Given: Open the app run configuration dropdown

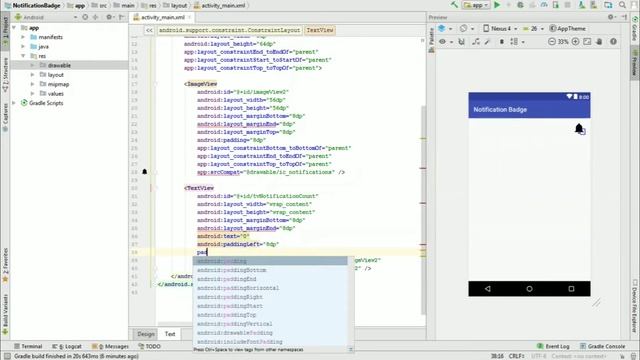Looking at the screenshot, I should click(476, 5).
